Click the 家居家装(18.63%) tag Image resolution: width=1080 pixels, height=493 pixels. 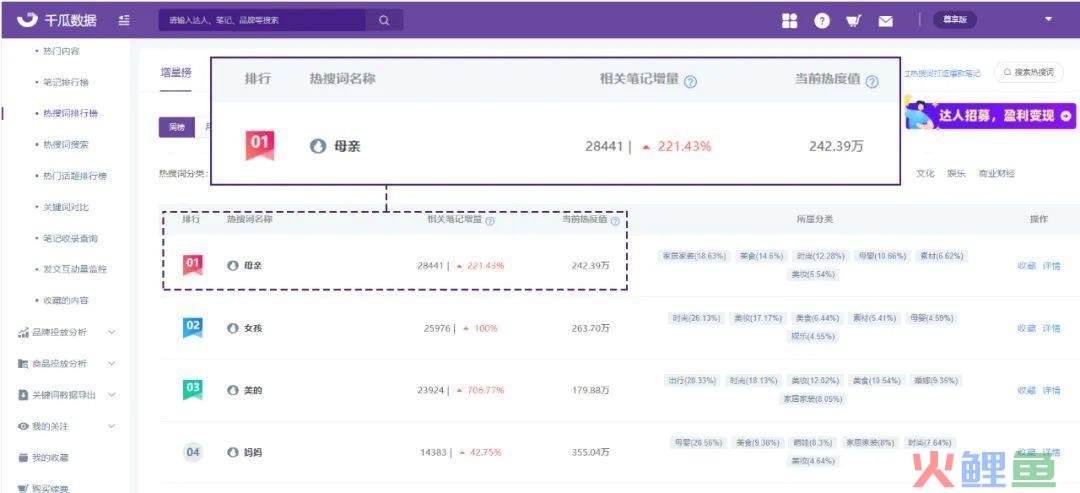[694, 255]
